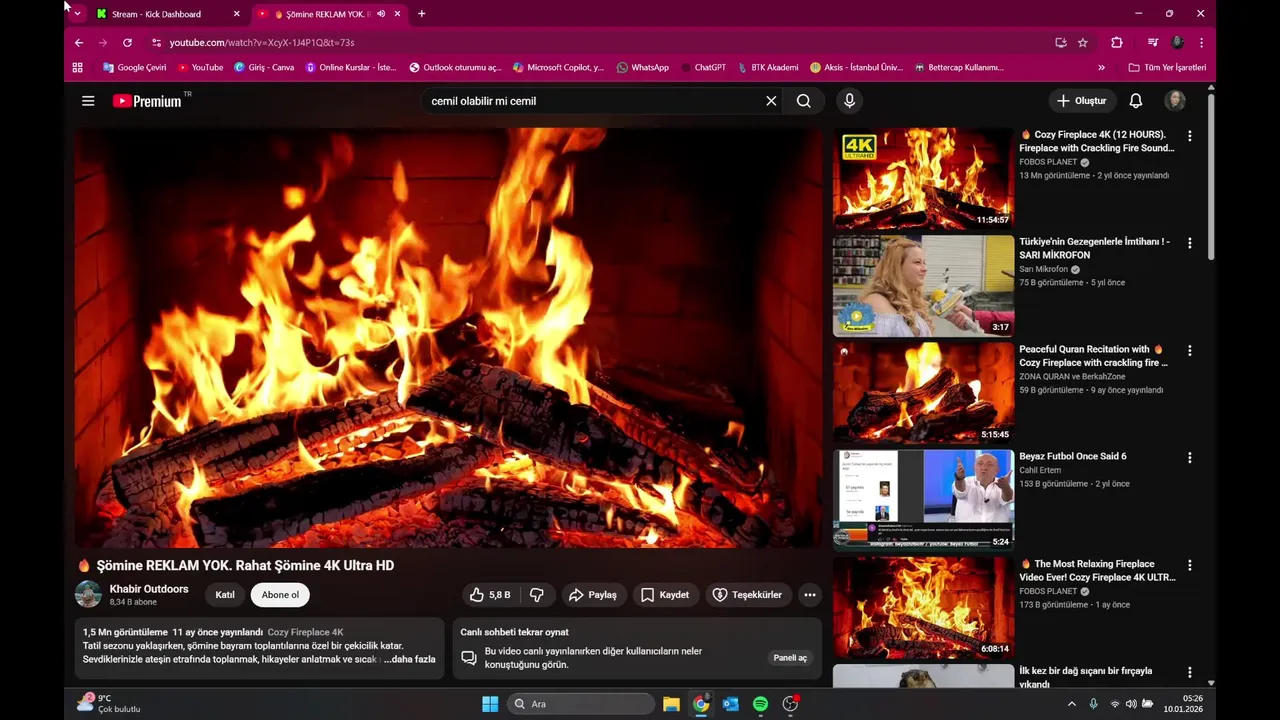This screenshot has width=1280, height=720.
Task: Start voice search with microphone
Action: (849, 101)
